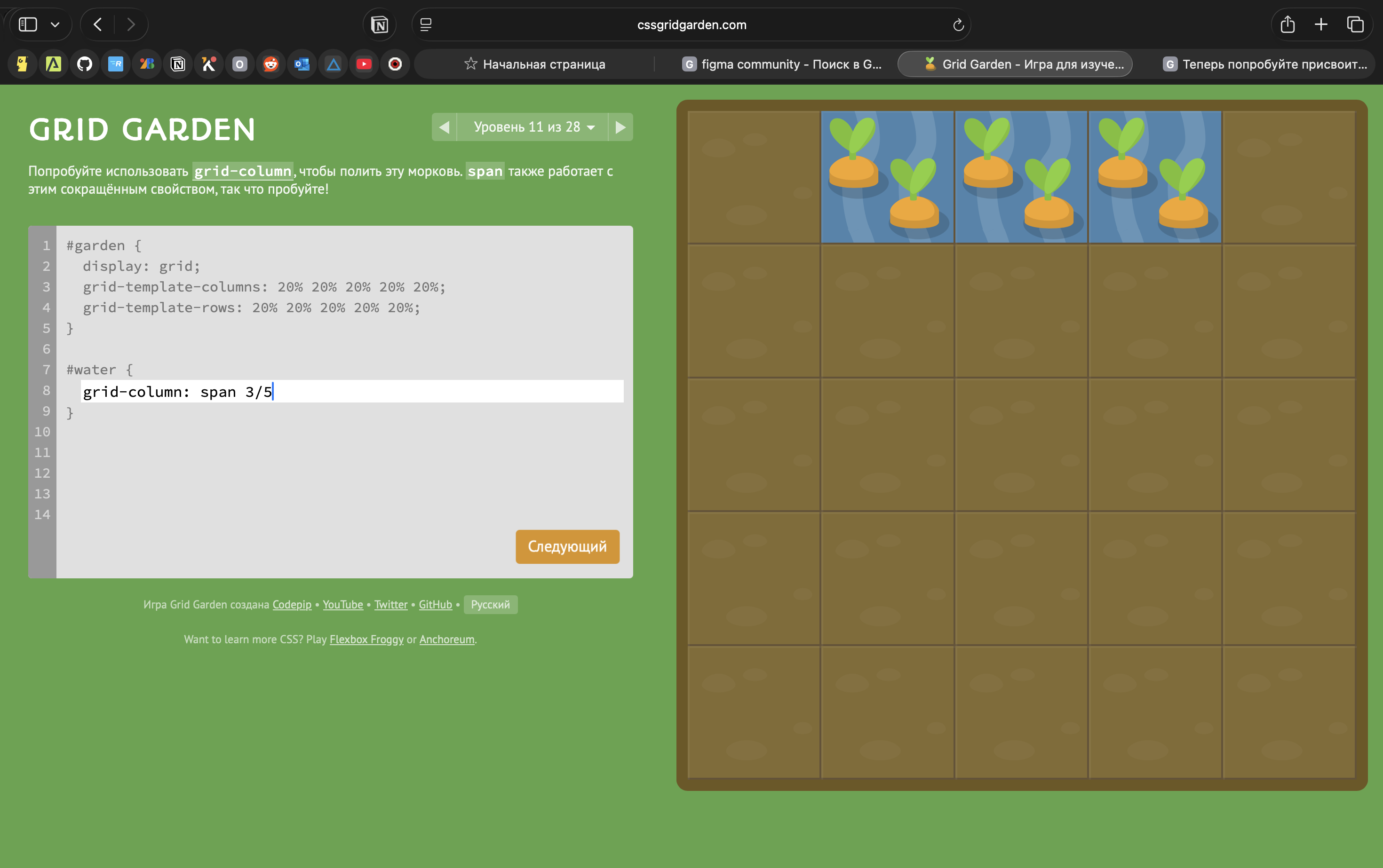Go to previous level arrow

tap(444, 127)
